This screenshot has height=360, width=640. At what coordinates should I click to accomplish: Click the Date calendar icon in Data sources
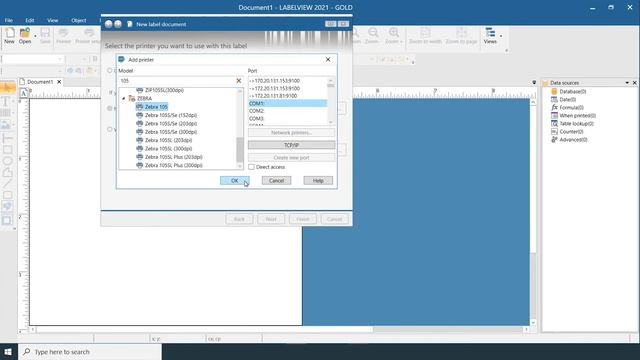[554, 99]
